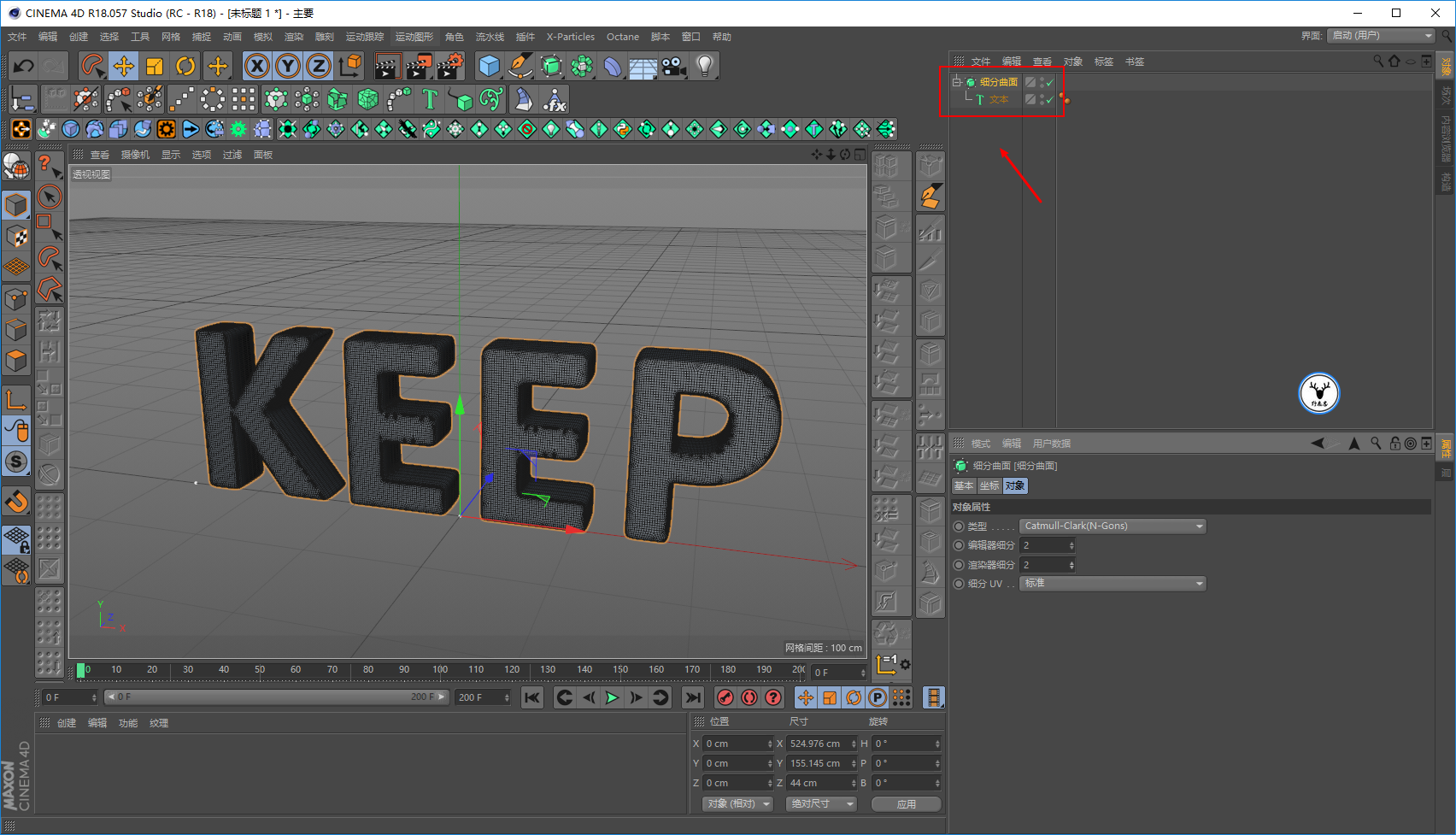Click the 应用 button
The height and width of the screenshot is (835, 1456).
coord(906,804)
